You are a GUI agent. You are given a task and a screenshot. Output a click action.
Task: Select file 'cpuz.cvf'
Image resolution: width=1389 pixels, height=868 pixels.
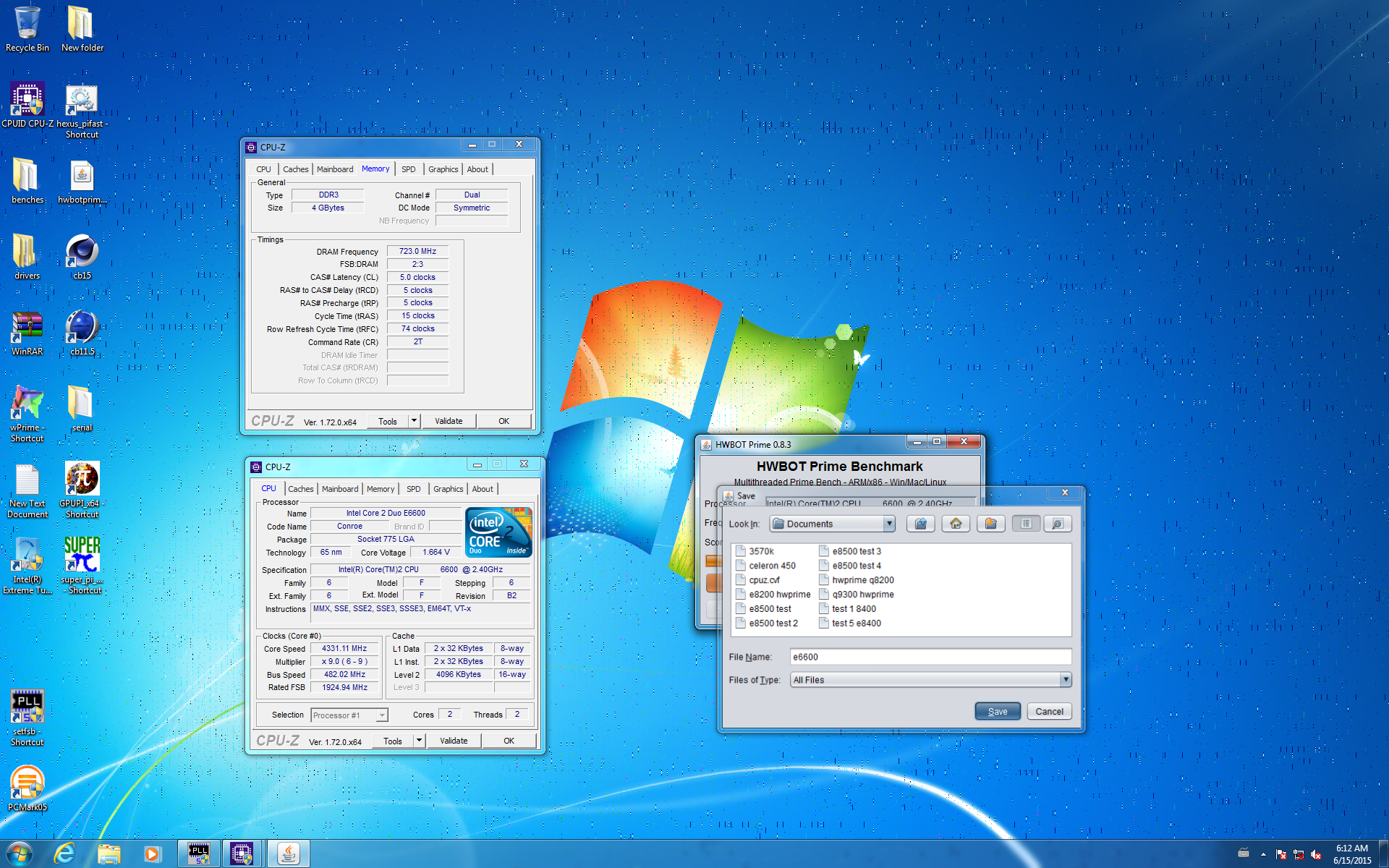coord(758,580)
